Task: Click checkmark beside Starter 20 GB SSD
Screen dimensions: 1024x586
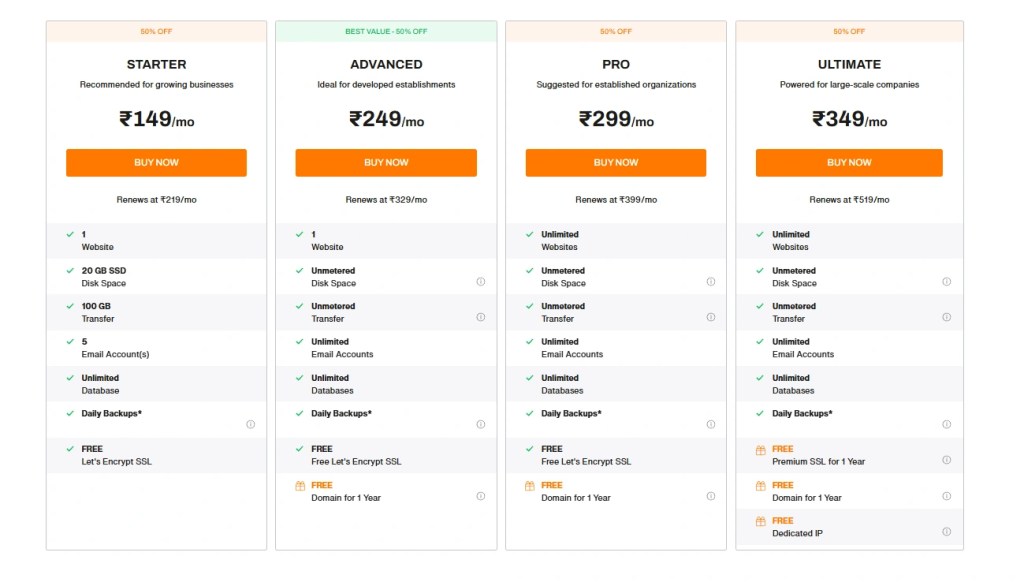Action: (70, 271)
